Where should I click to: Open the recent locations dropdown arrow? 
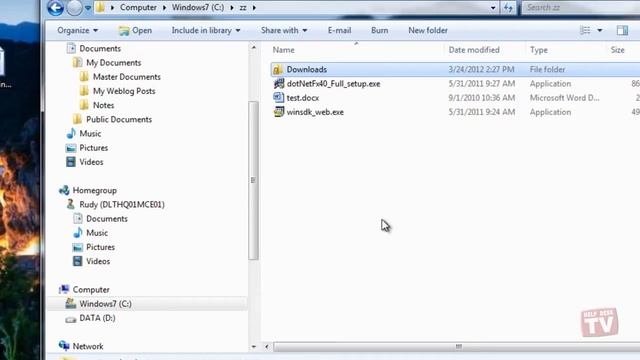pos(88,8)
